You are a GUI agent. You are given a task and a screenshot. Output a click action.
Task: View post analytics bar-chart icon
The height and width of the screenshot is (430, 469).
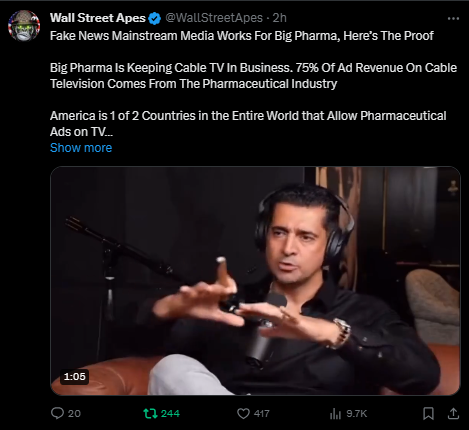(x=335, y=414)
